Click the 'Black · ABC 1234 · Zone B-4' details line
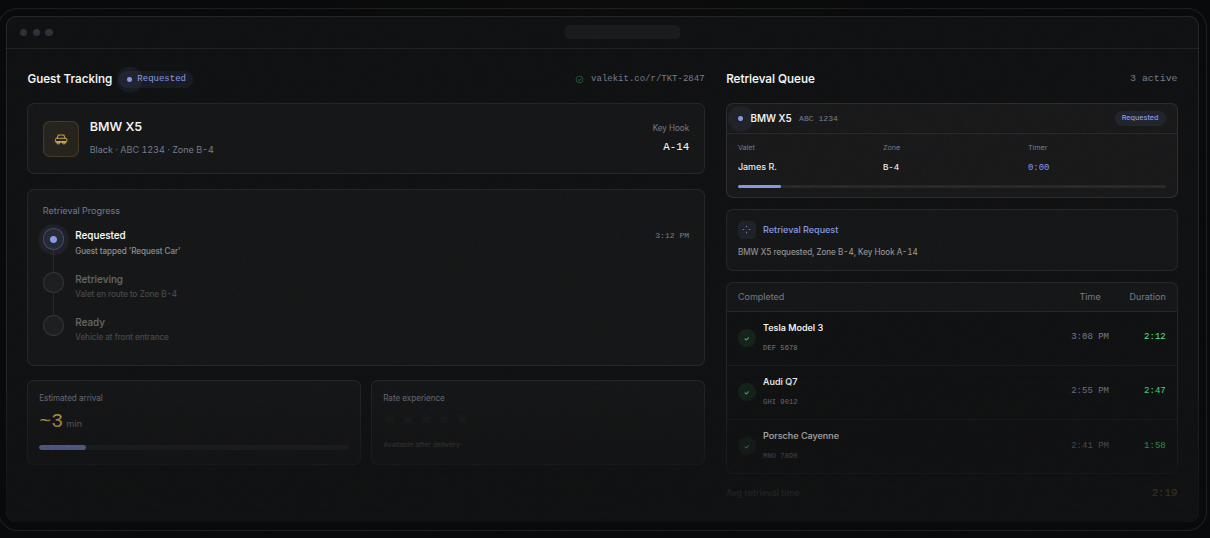 [x=152, y=150]
